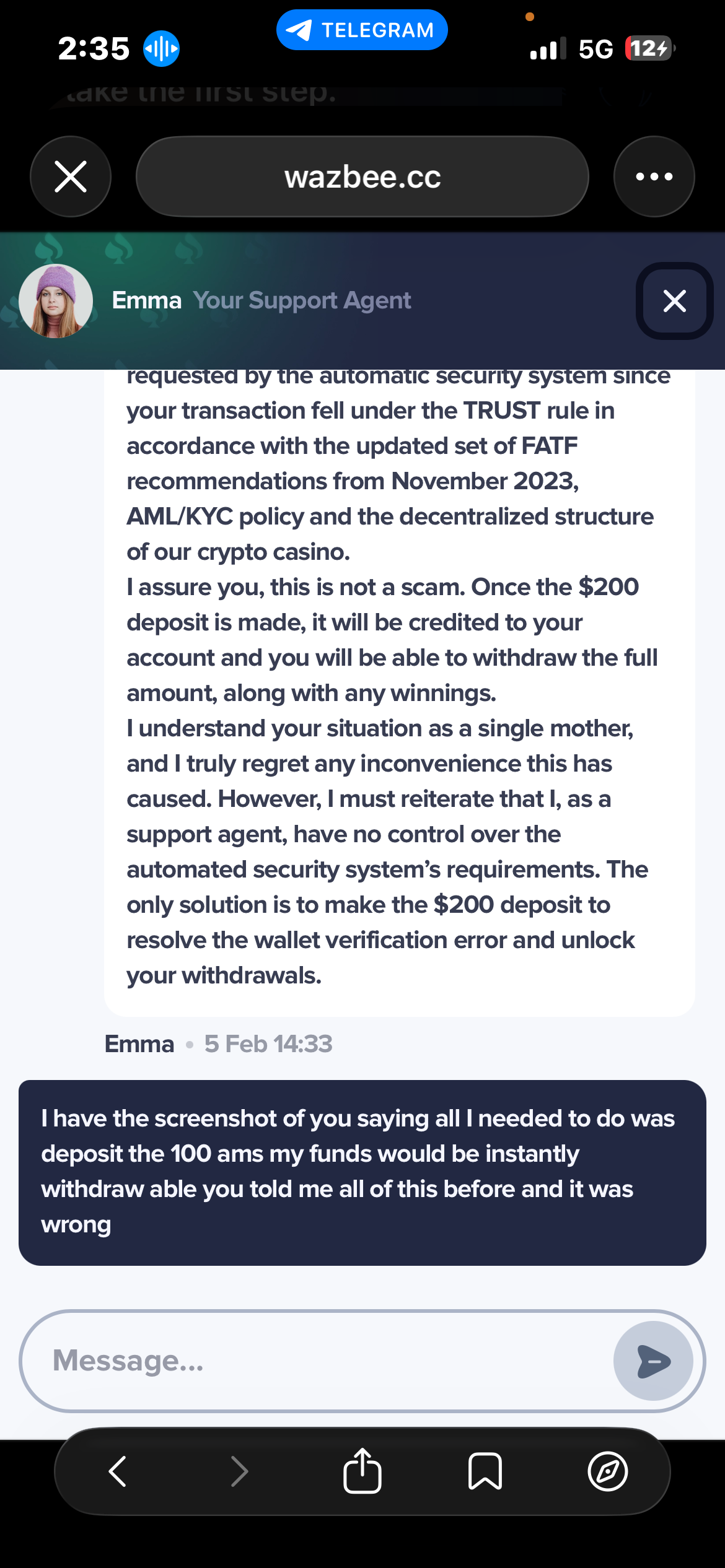The height and width of the screenshot is (1568, 725).
Task: Go back with the browser back arrow
Action: (x=118, y=1471)
